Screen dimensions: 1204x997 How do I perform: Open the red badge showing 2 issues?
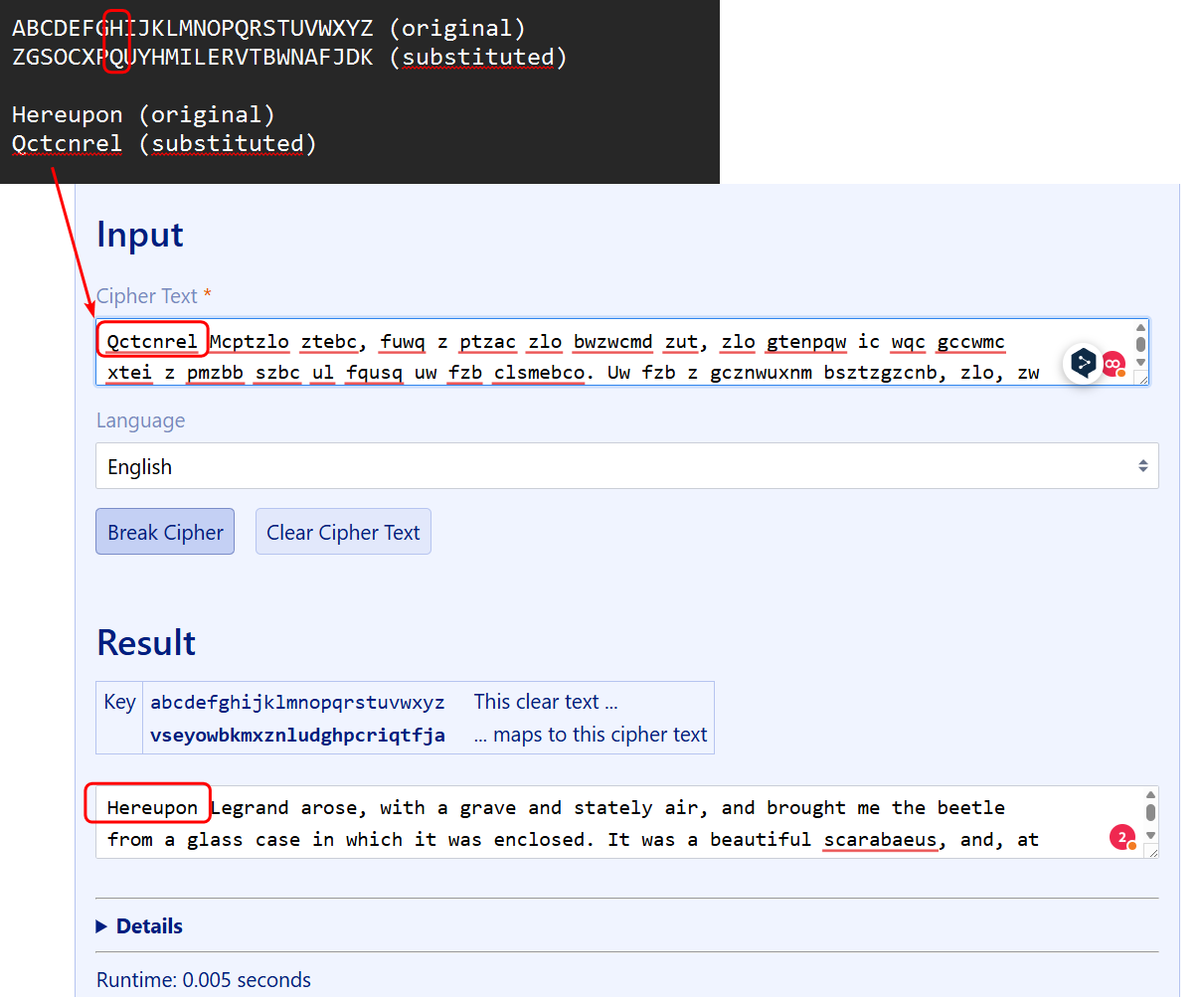(1122, 837)
